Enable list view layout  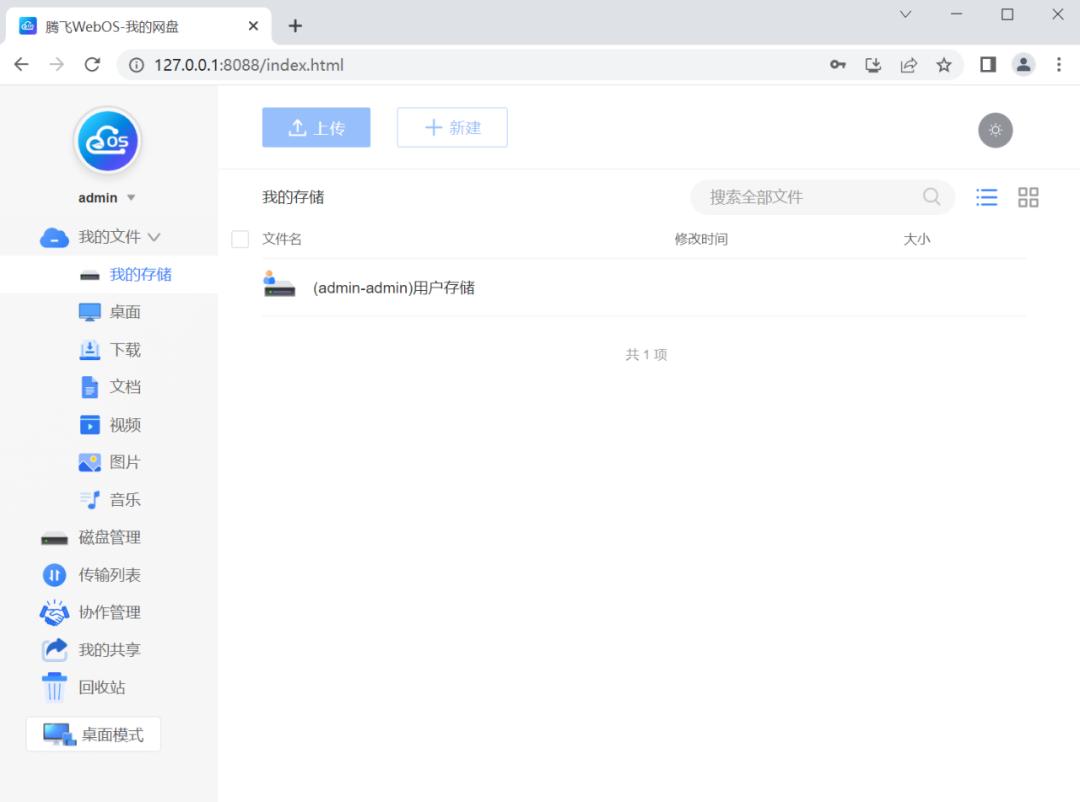[x=986, y=197]
